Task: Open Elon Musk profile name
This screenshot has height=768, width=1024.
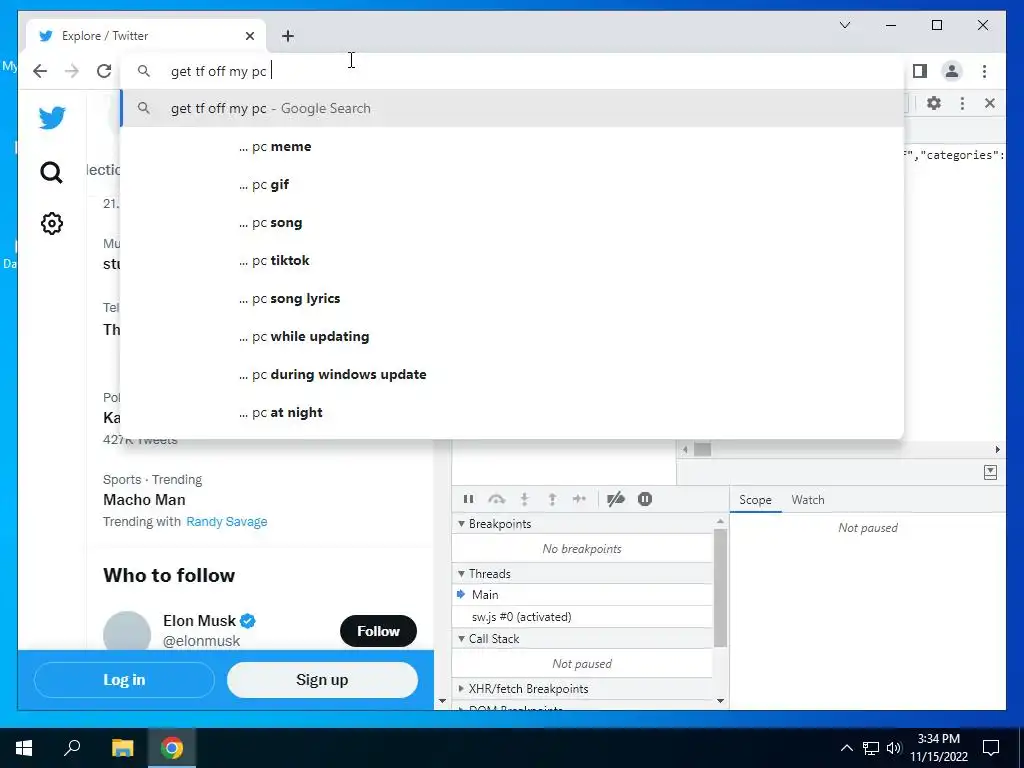Action: 199,620
